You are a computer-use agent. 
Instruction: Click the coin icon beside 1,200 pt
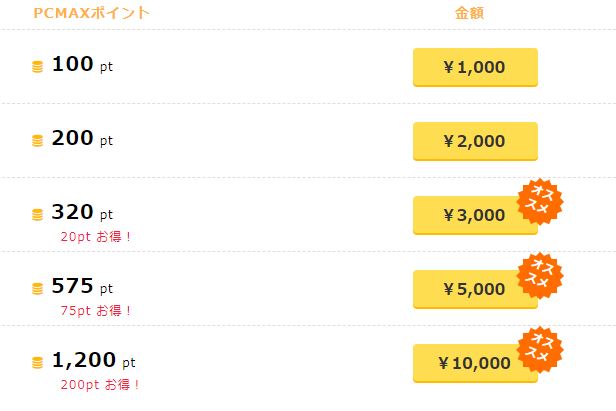coord(38,363)
